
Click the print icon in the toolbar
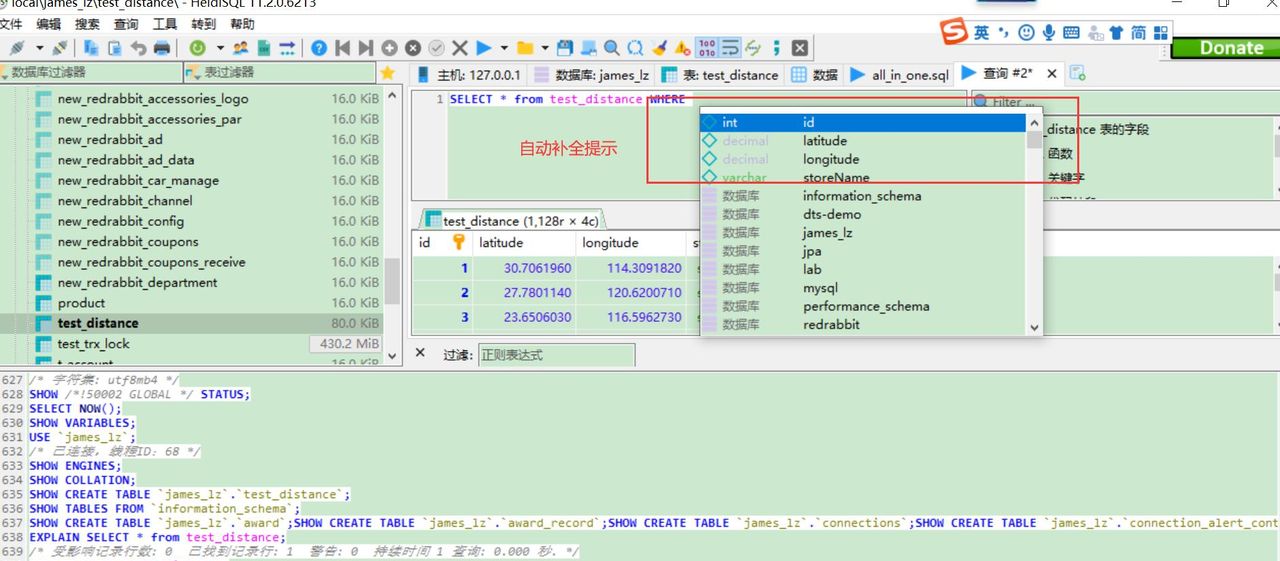[162, 48]
